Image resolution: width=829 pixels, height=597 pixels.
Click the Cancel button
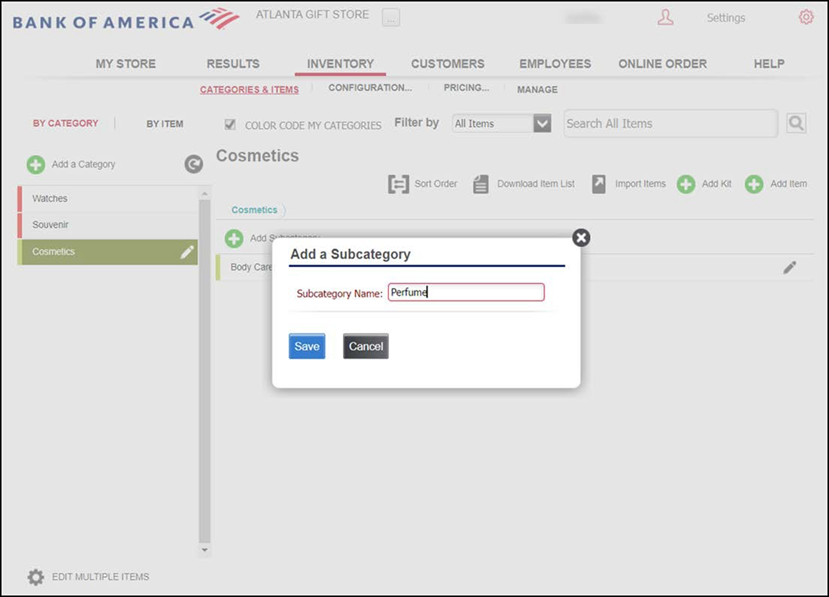365,346
